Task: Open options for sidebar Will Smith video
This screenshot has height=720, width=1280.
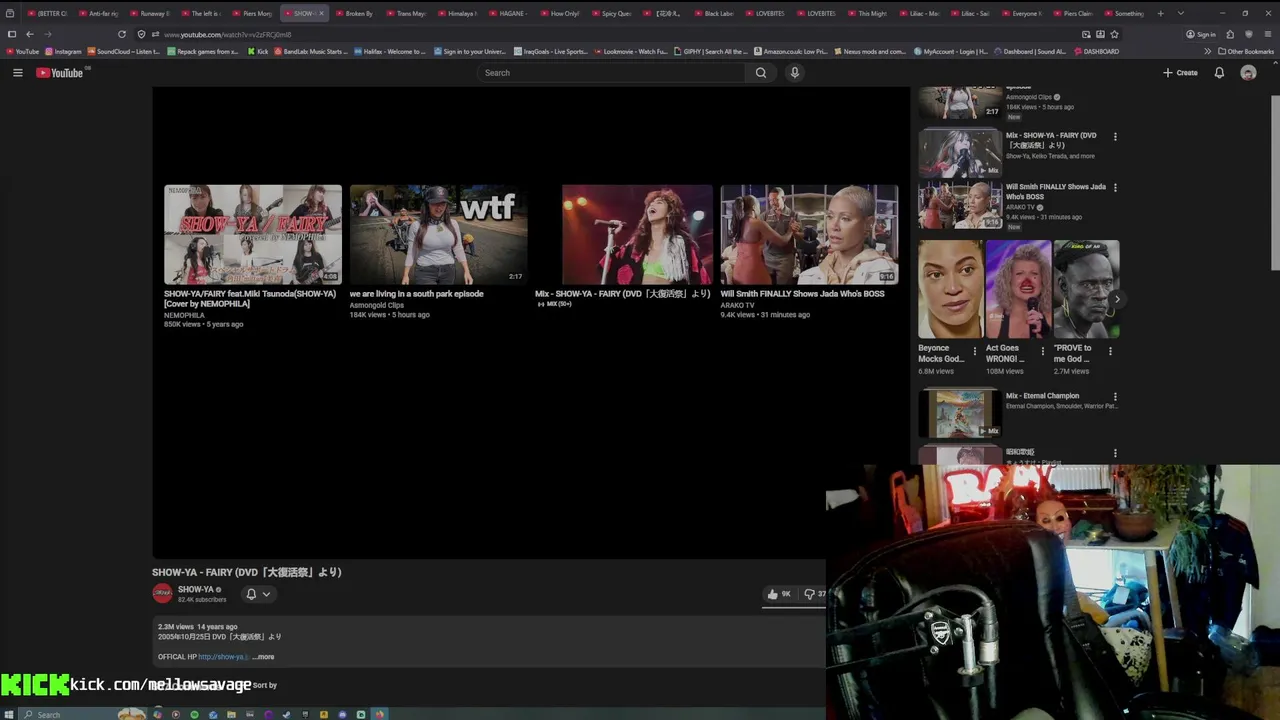Action: pyautogui.click(x=1115, y=188)
